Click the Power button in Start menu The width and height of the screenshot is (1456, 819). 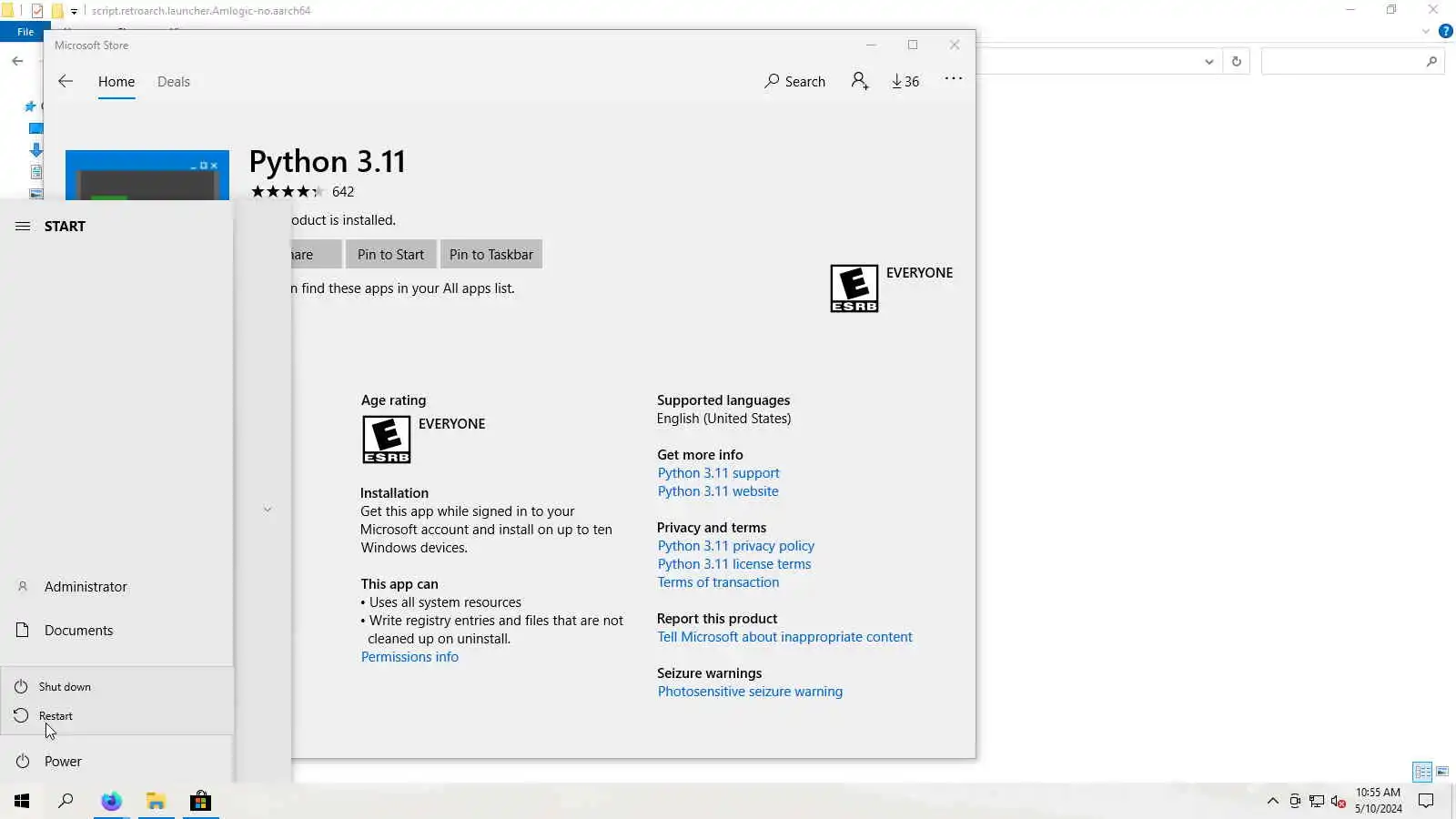[x=116, y=762]
